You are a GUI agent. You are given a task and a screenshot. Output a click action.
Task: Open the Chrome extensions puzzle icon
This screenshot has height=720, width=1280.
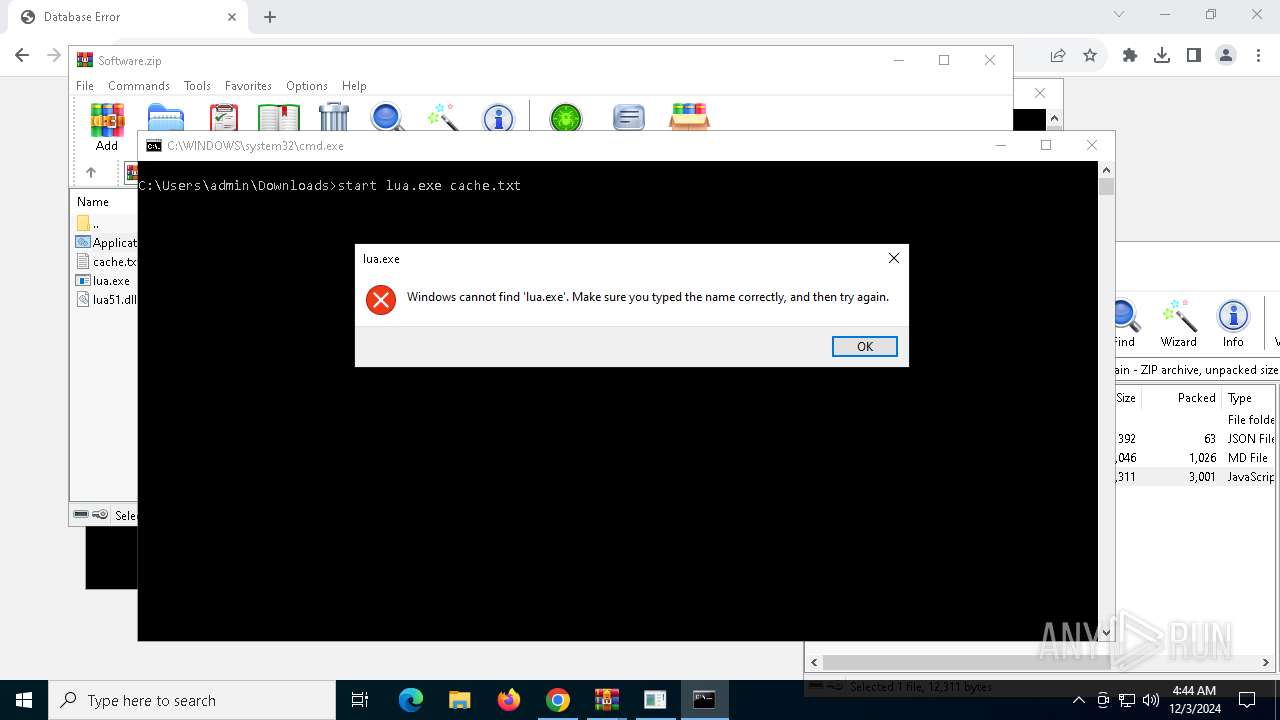[1130, 56]
